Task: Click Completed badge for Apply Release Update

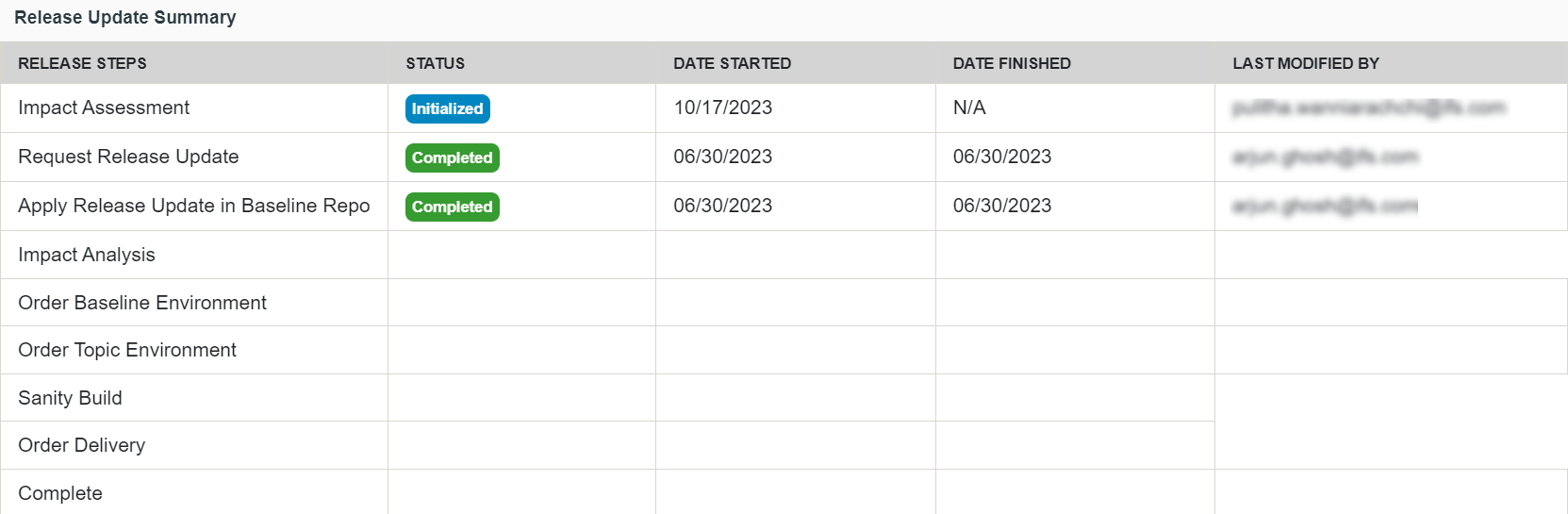Action: point(452,207)
